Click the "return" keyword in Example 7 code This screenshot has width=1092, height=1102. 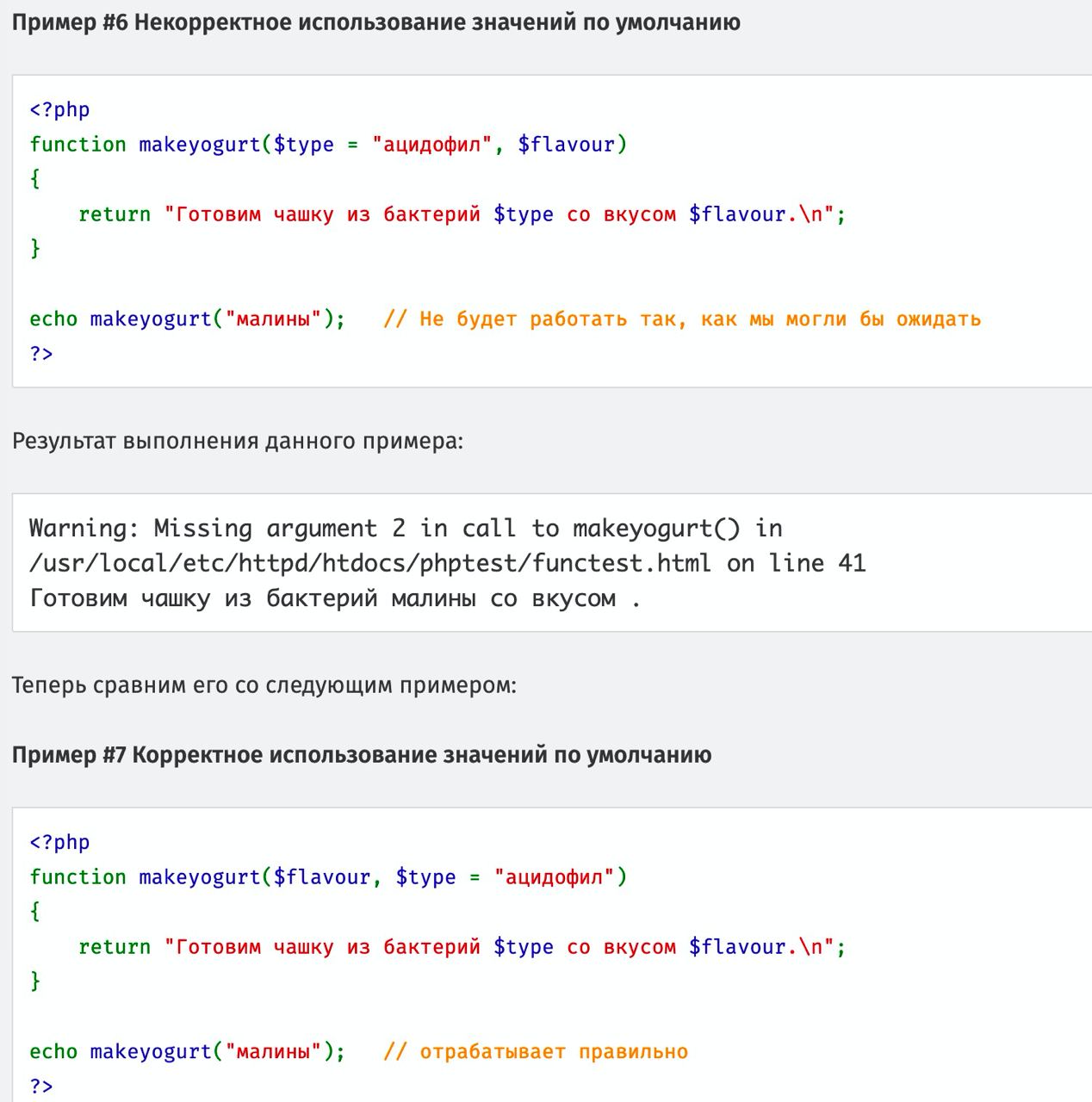pos(115,947)
